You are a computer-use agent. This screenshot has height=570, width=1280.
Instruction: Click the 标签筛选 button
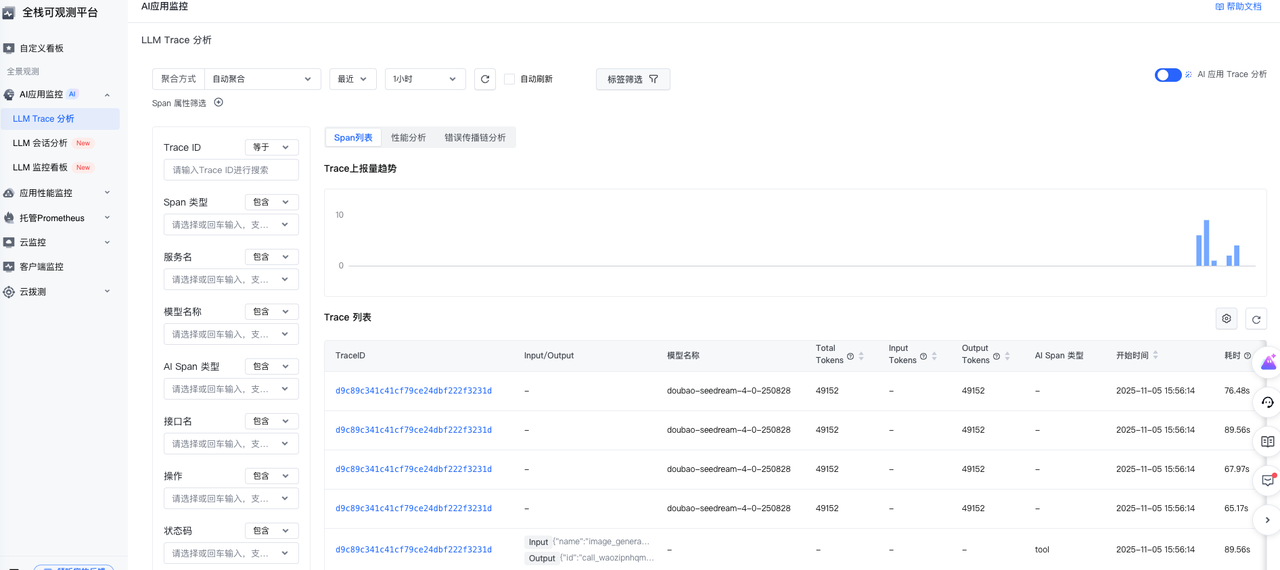(633, 79)
